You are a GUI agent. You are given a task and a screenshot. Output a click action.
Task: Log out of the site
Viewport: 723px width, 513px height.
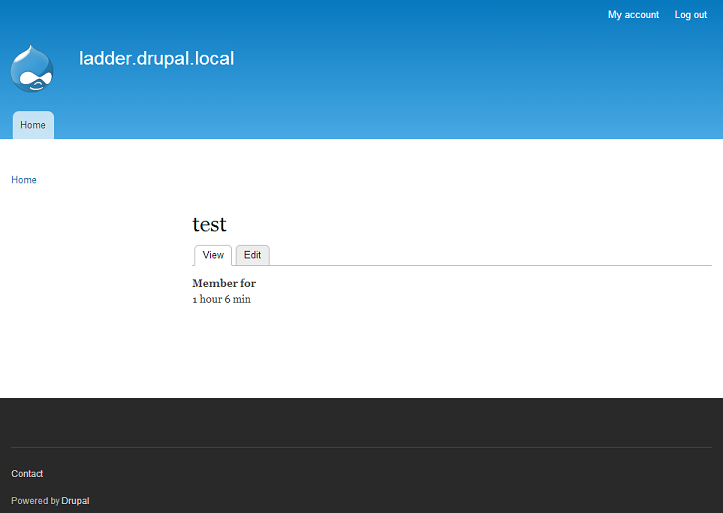pyautogui.click(x=690, y=15)
